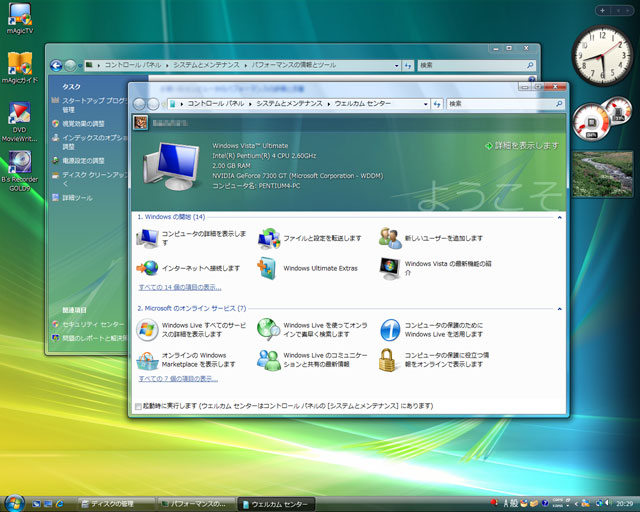Open Welcome Center address bar dropdown
This screenshot has height=512, width=640.
click(x=426, y=104)
